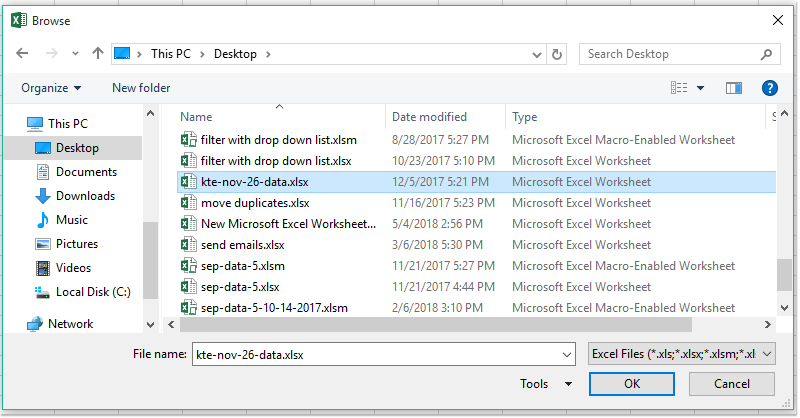The width and height of the screenshot is (800, 418).
Task: Expand the view options dropdown arrow
Action: pyautogui.click(x=700, y=89)
